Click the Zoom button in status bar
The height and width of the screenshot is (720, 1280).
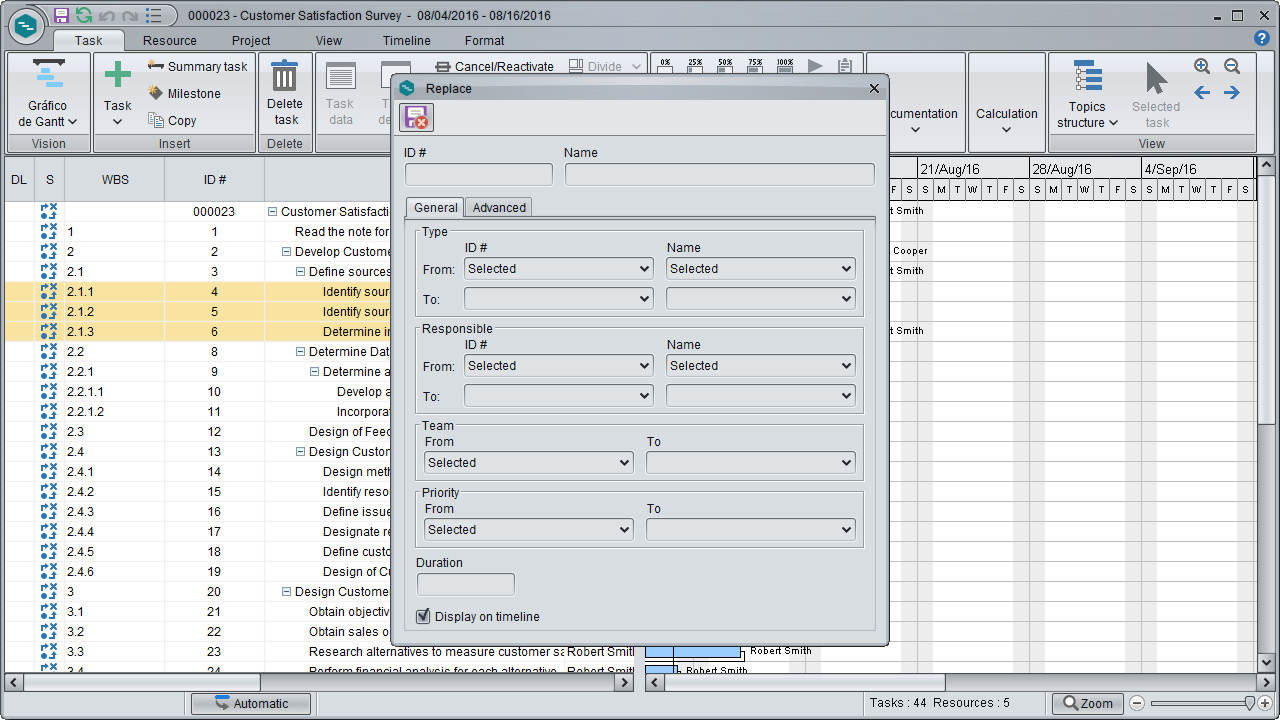coord(1087,703)
